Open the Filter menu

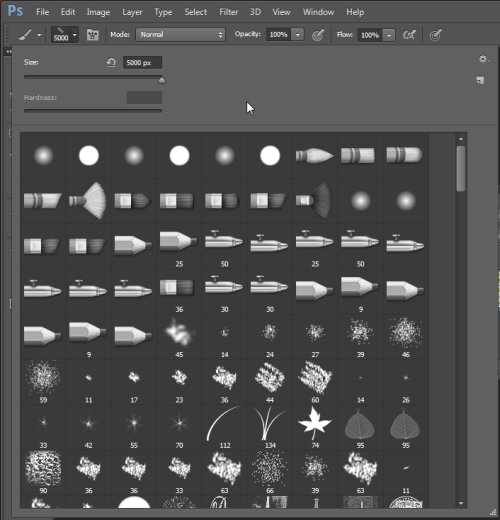228,12
